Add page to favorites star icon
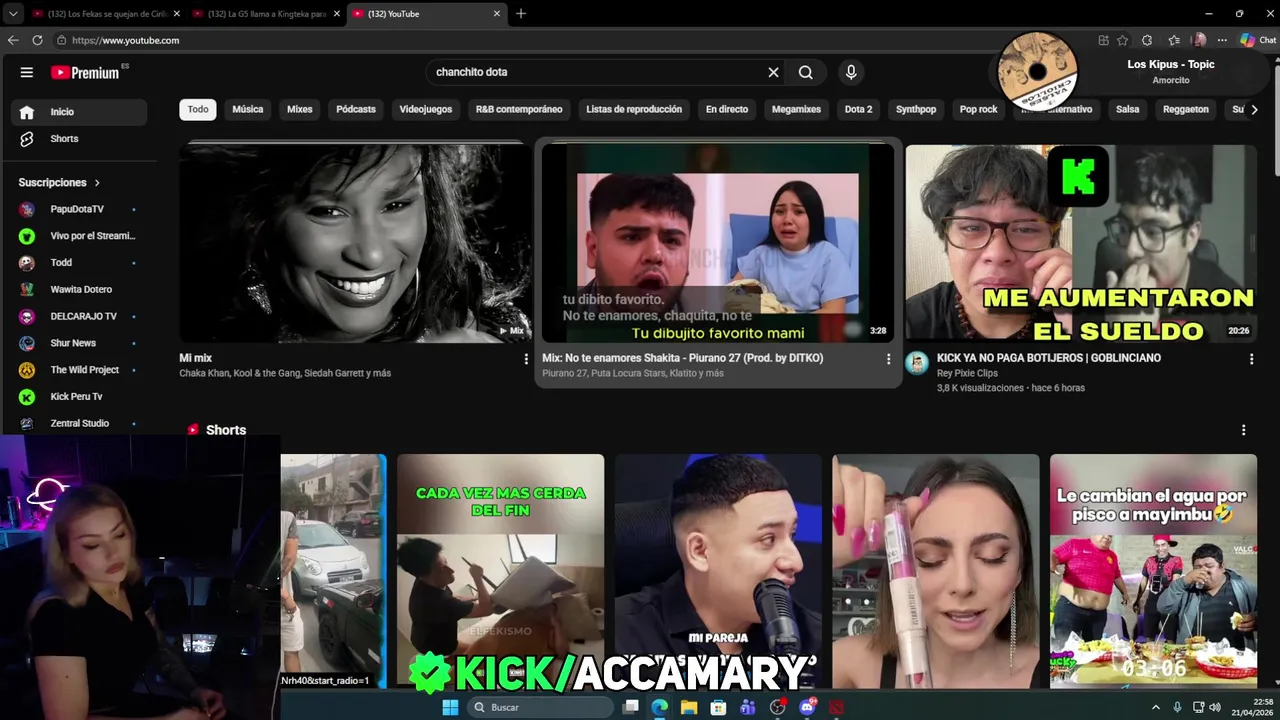The image size is (1280, 720). click(x=1123, y=40)
